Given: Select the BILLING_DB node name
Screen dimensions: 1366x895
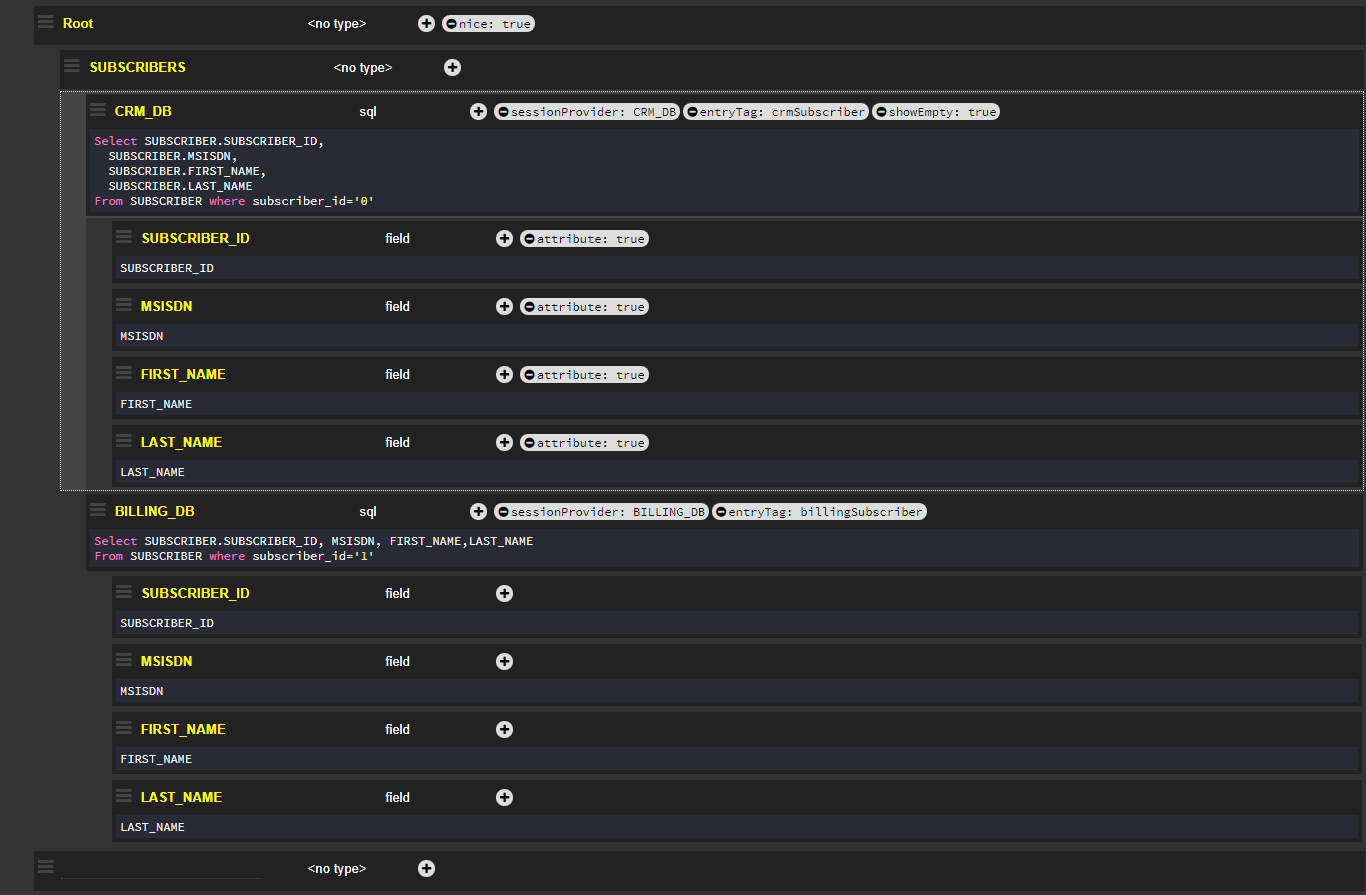Looking at the screenshot, I should 154,511.
